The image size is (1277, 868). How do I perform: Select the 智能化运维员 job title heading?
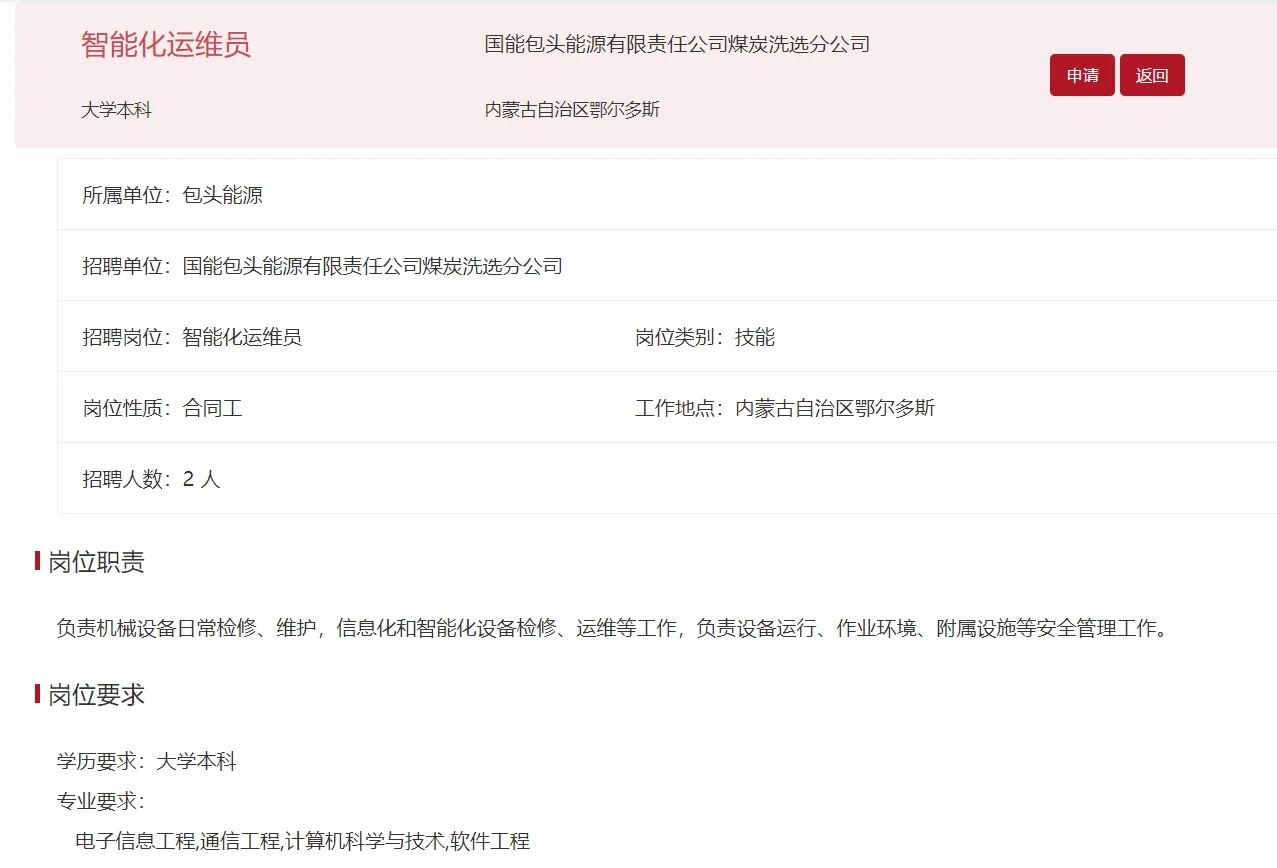pyautogui.click(x=166, y=45)
